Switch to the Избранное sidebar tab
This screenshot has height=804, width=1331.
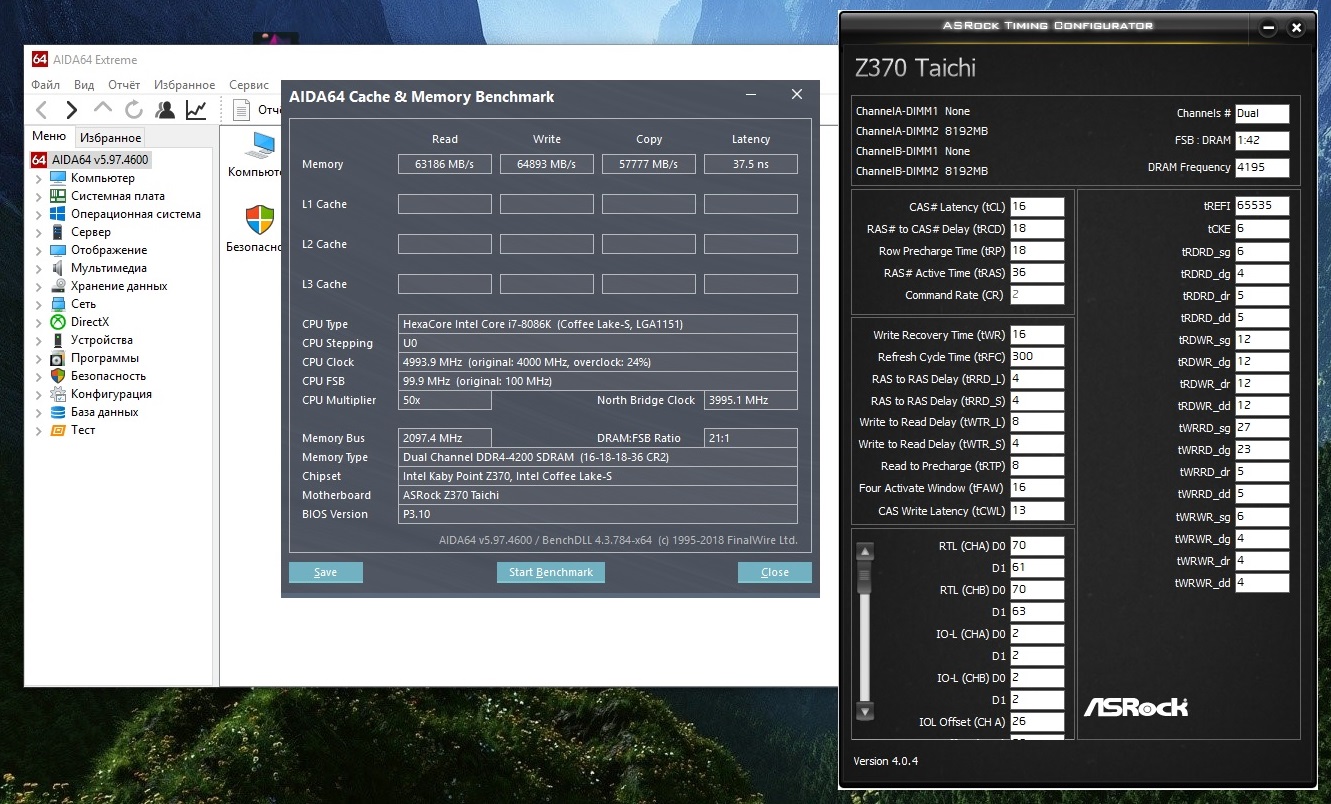[x=110, y=138]
